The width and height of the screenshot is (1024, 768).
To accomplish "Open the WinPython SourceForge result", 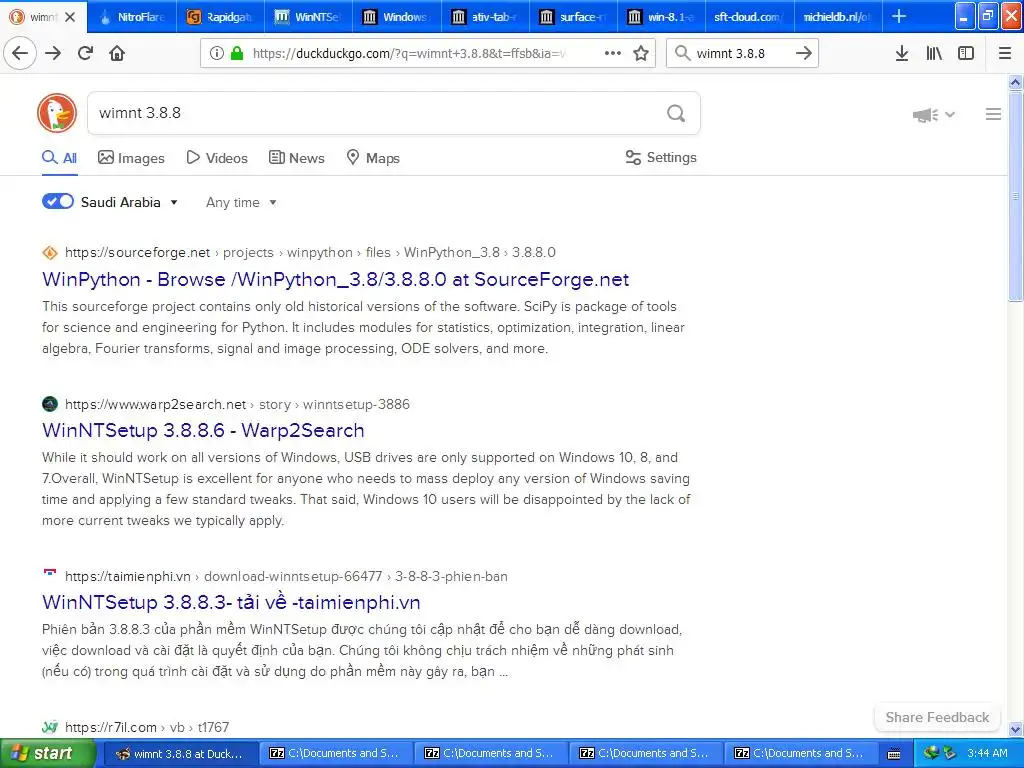I will pos(336,280).
